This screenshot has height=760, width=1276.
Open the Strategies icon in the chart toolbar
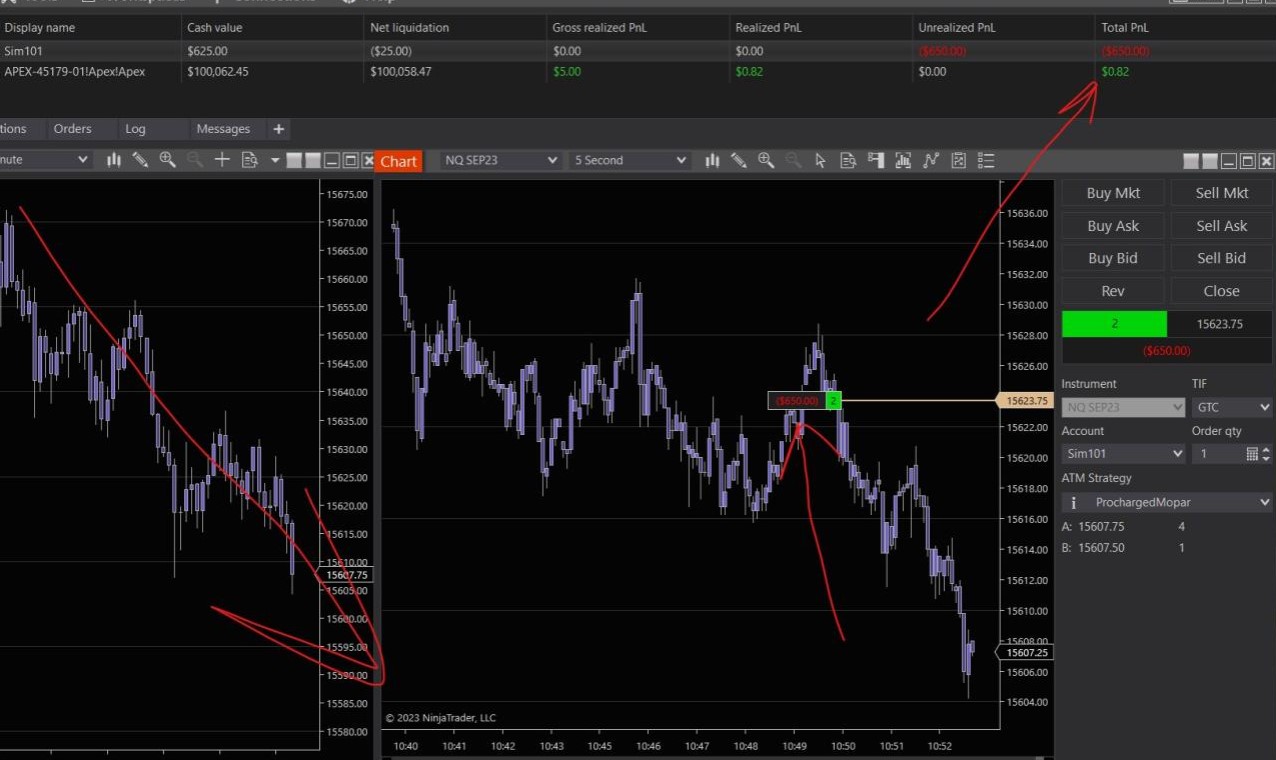(931, 160)
